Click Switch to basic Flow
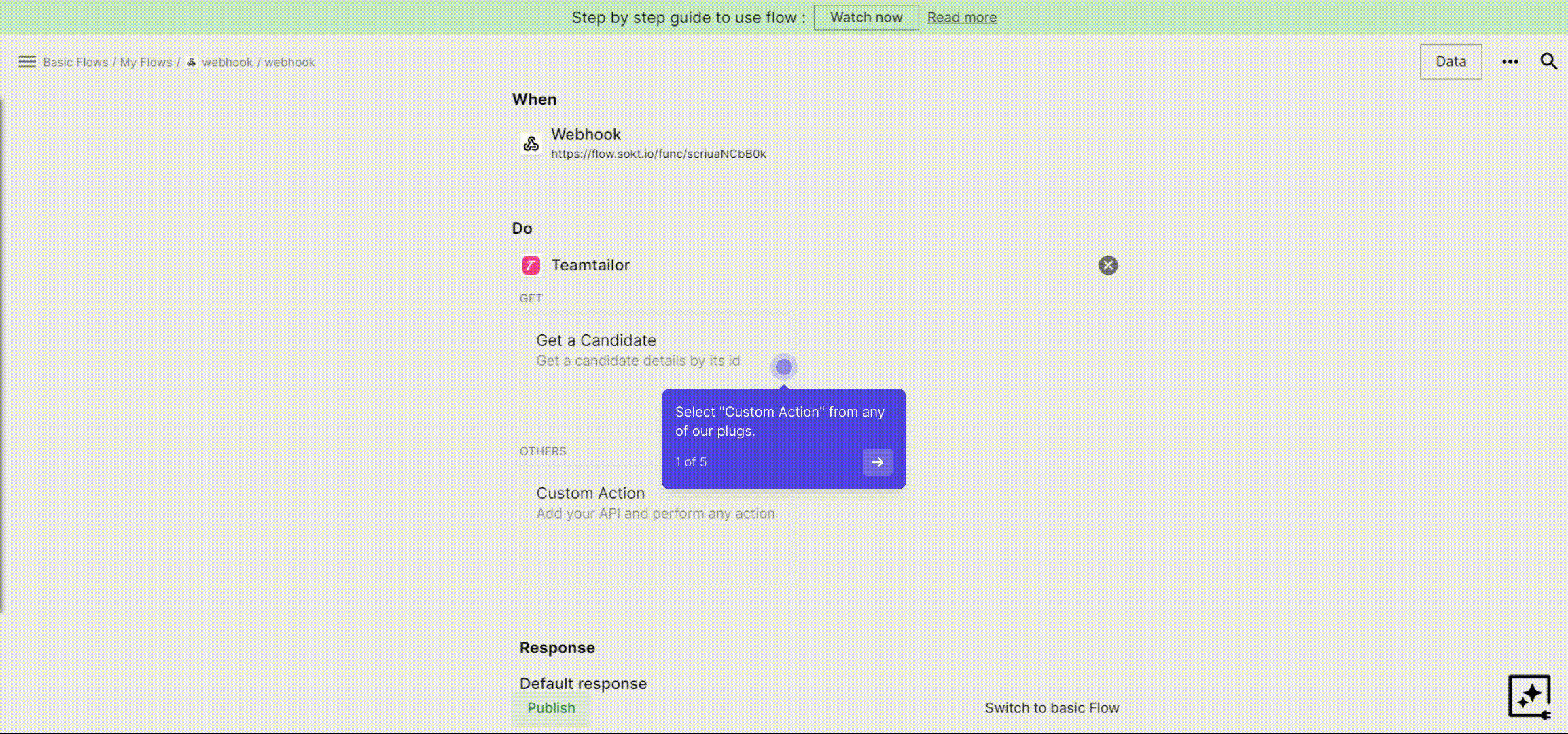 [1052, 708]
